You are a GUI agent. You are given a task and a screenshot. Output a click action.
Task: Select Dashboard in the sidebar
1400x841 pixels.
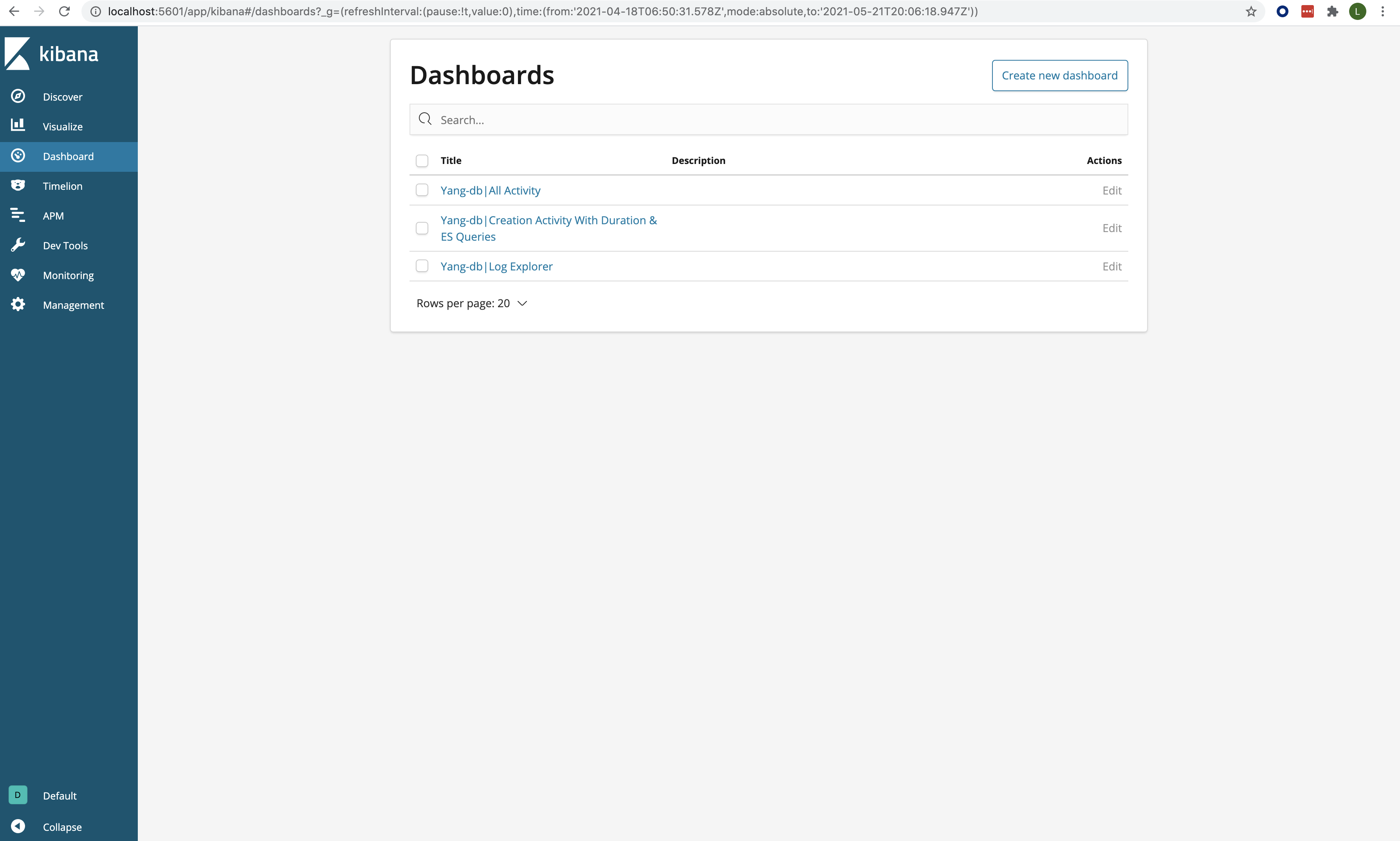pyautogui.click(x=69, y=157)
